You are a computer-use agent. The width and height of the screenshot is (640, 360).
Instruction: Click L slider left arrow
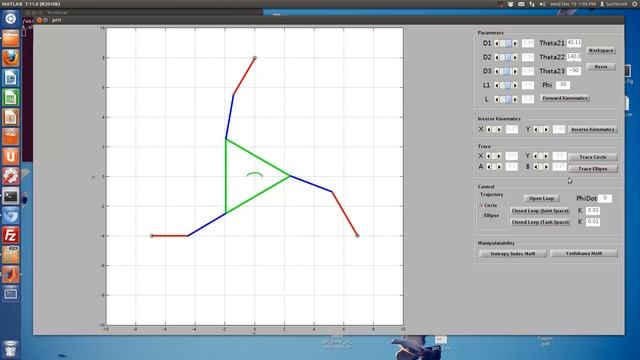497,99
